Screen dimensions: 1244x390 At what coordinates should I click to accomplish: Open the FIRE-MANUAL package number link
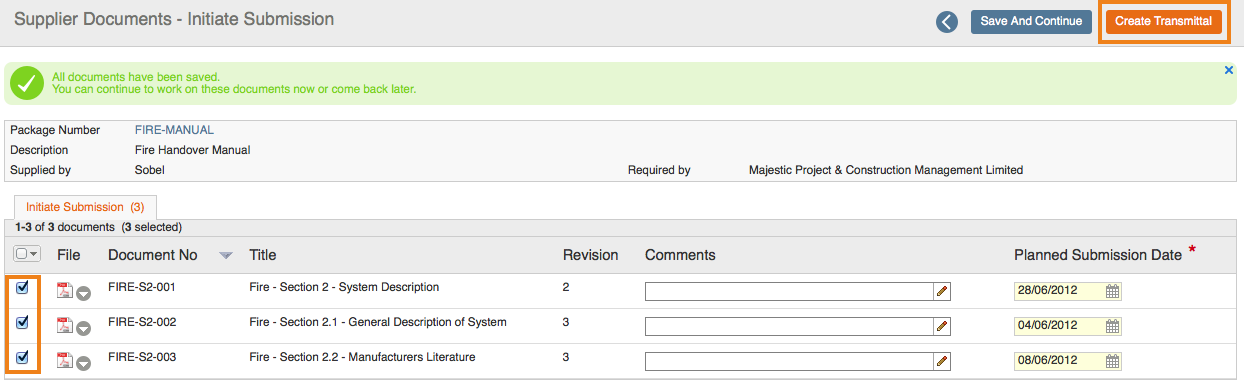tap(174, 130)
